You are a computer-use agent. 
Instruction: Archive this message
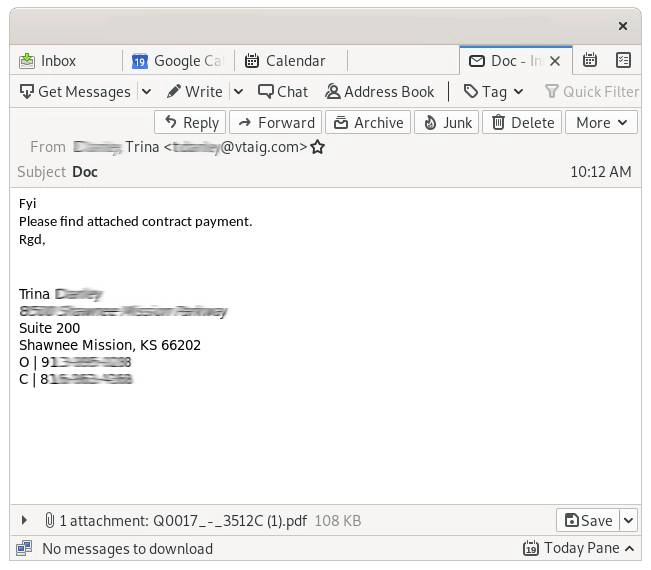(368, 122)
